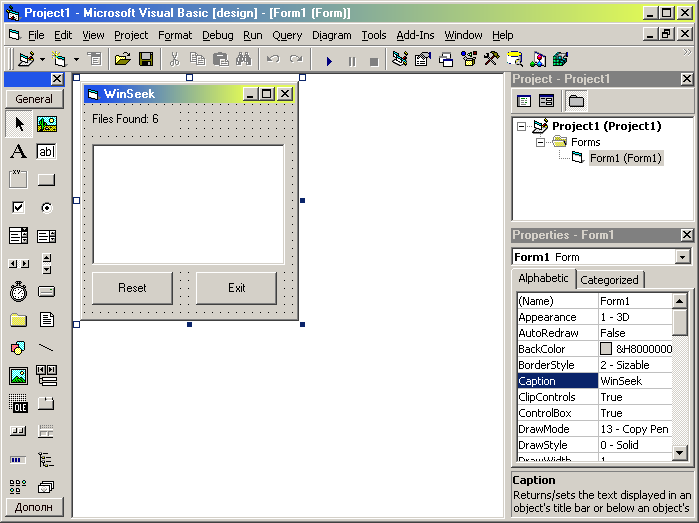Open the Debug menu

(x=218, y=35)
